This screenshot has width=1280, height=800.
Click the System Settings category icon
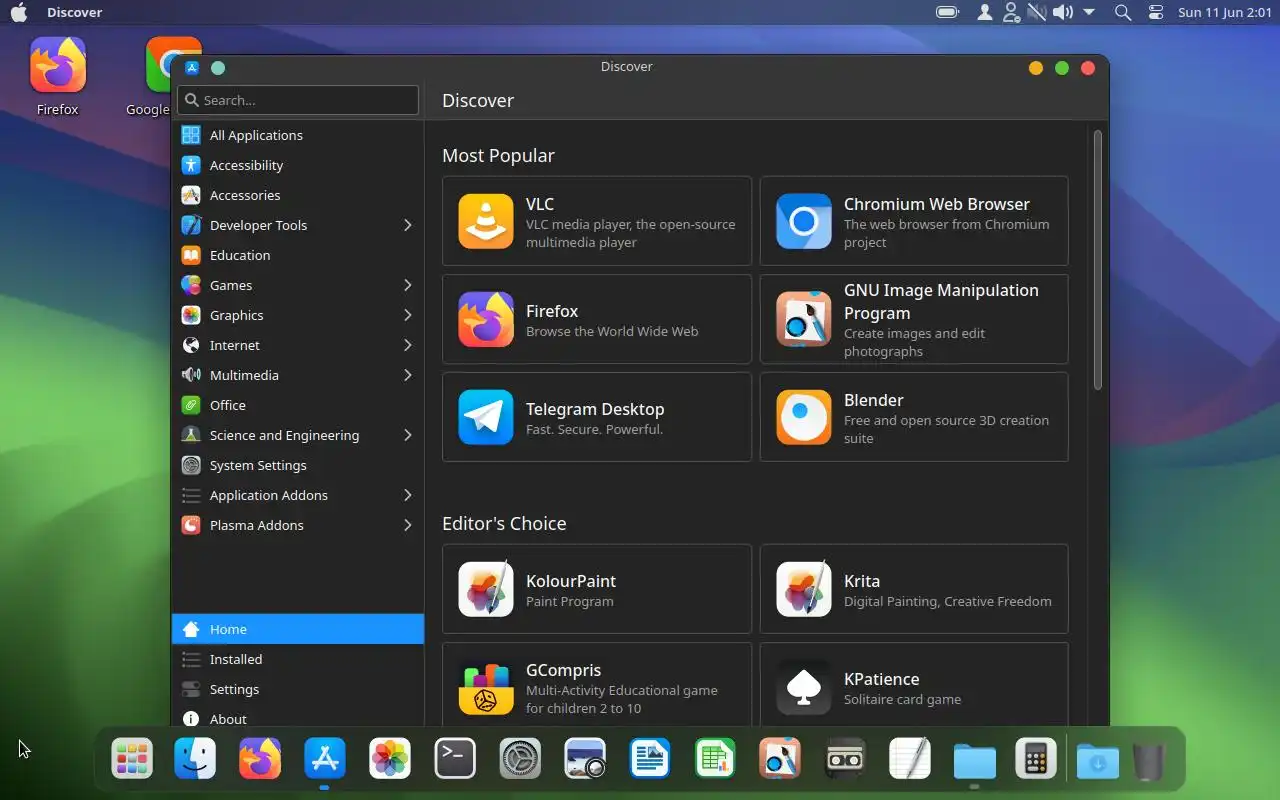(191, 465)
